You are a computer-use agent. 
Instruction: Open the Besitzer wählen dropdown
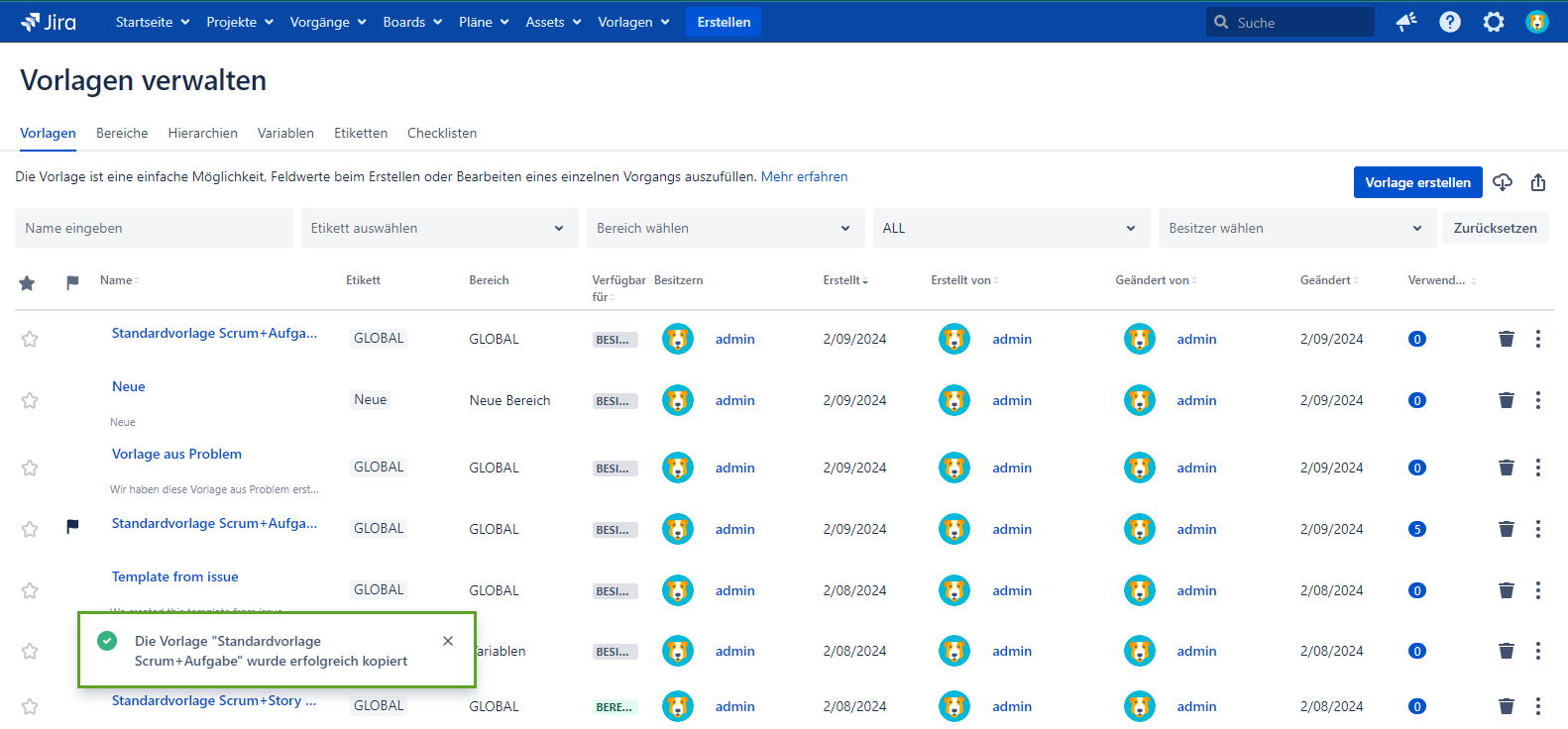[x=1295, y=228]
